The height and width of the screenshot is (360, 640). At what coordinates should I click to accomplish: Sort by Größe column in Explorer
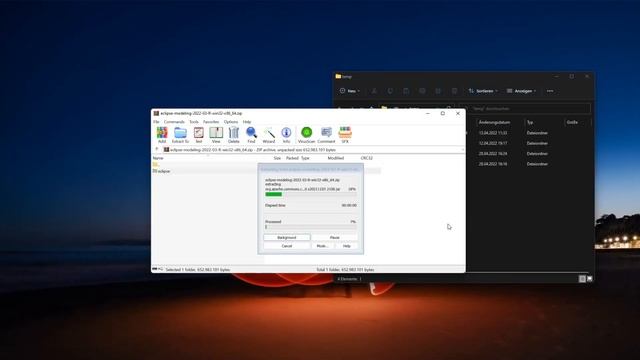(x=572, y=122)
